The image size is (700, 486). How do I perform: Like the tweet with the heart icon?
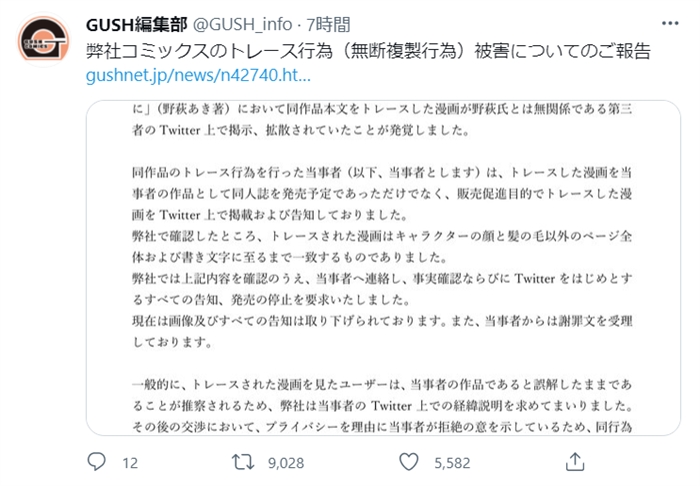pyautogui.click(x=408, y=462)
